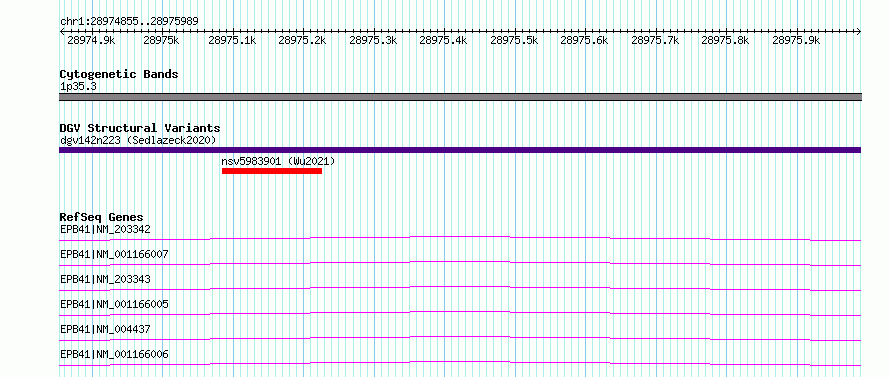Screen dimensions: 890x377
Task: Select the gray 1p35.3 cytogenetic band bar
Action: 460,97
